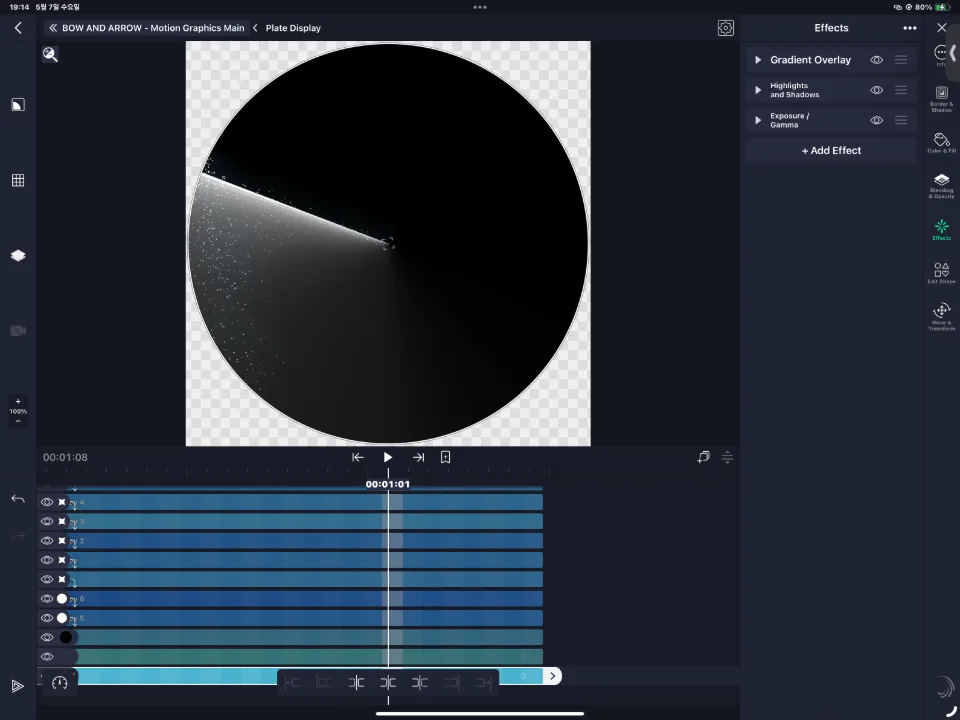Toggle the grid overlay icon
The width and height of the screenshot is (960, 720).
coord(18,180)
